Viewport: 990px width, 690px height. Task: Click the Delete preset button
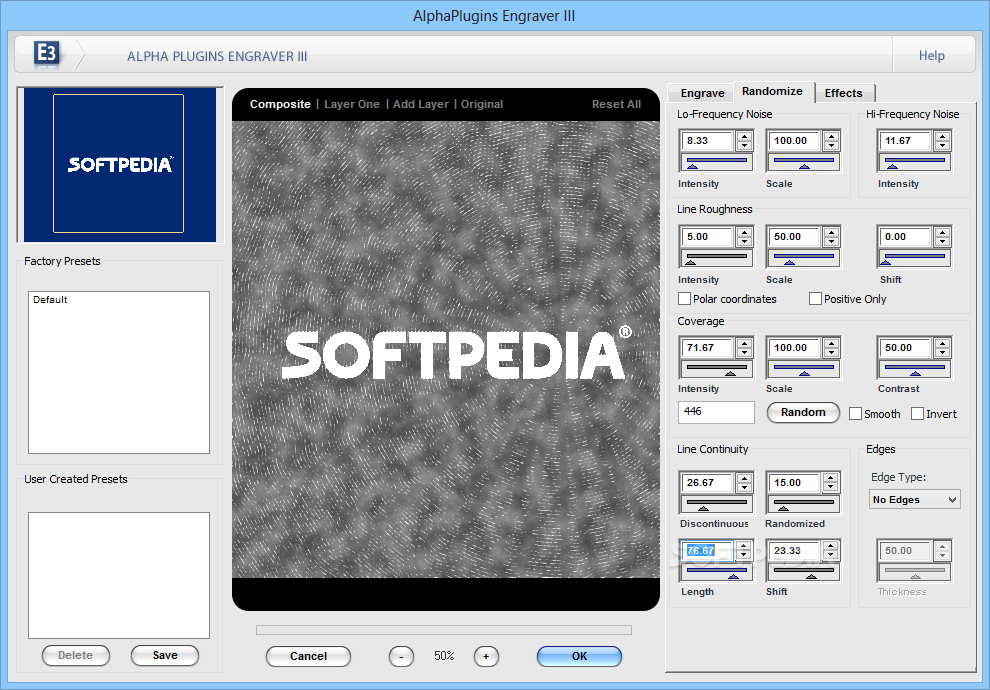coord(76,655)
